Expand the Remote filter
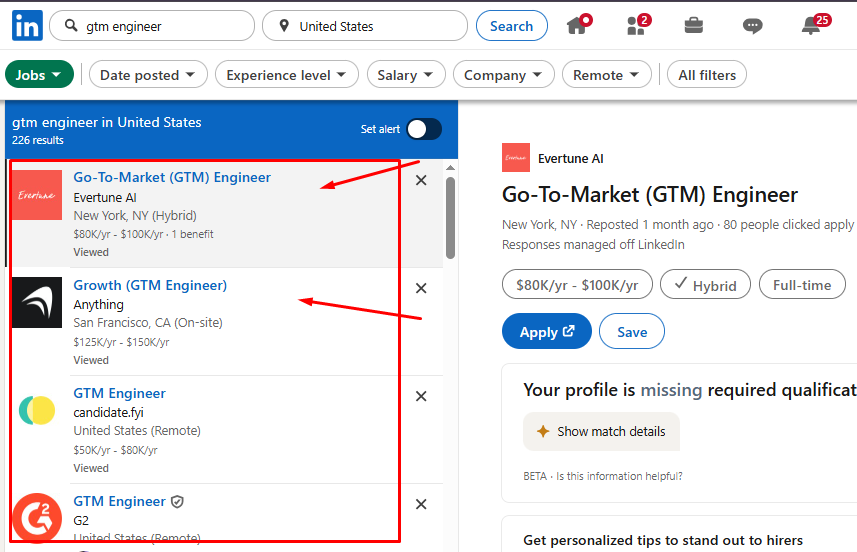Viewport: 857px width, 552px height. pyautogui.click(x=606, y=74)
